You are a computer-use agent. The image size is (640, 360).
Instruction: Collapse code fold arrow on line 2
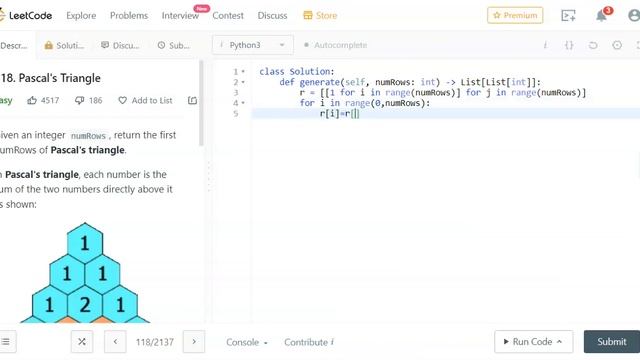click(243, 82)
